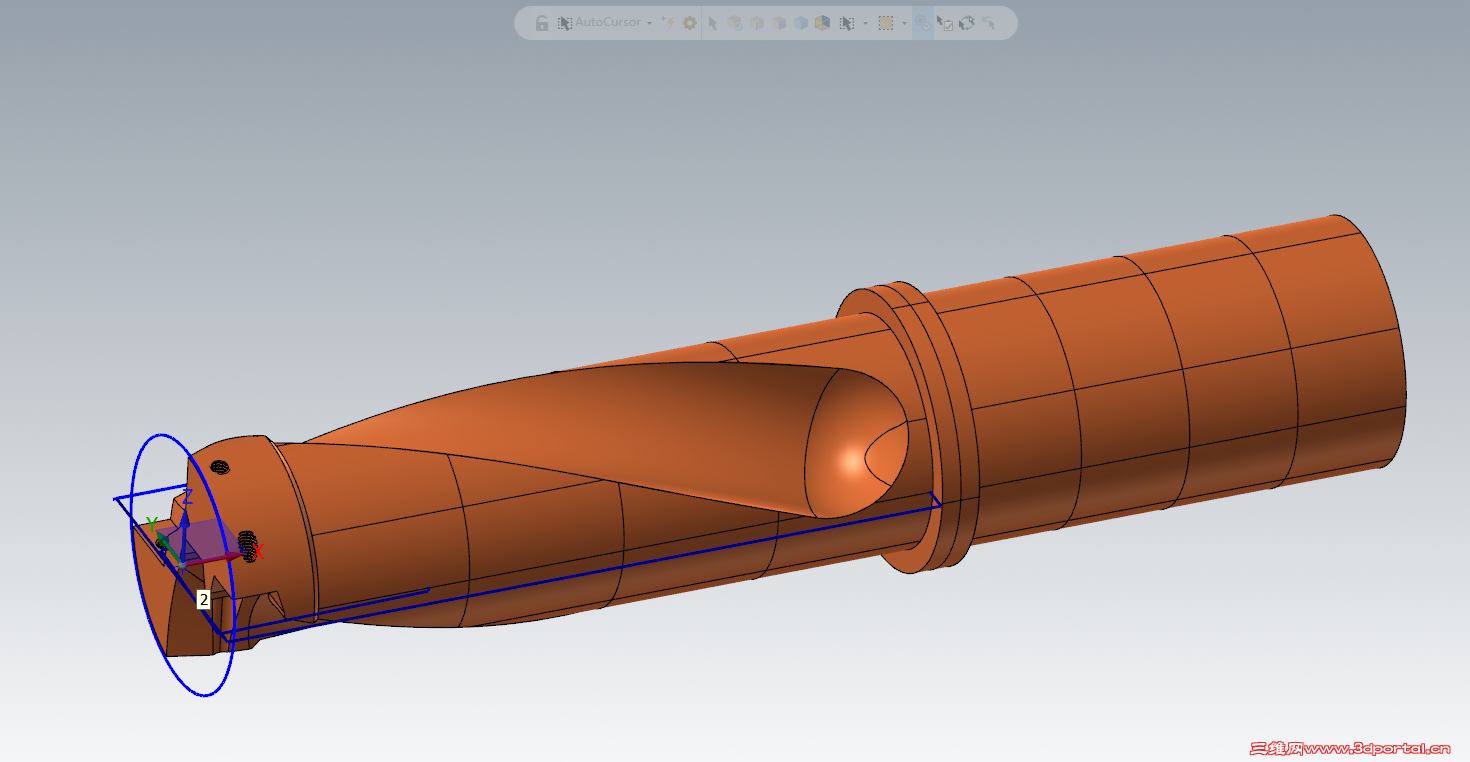This screenshot has width=1470, height=762.
Task: Click the green Y axis label on gnomon
Action: [x=152, y=524]
